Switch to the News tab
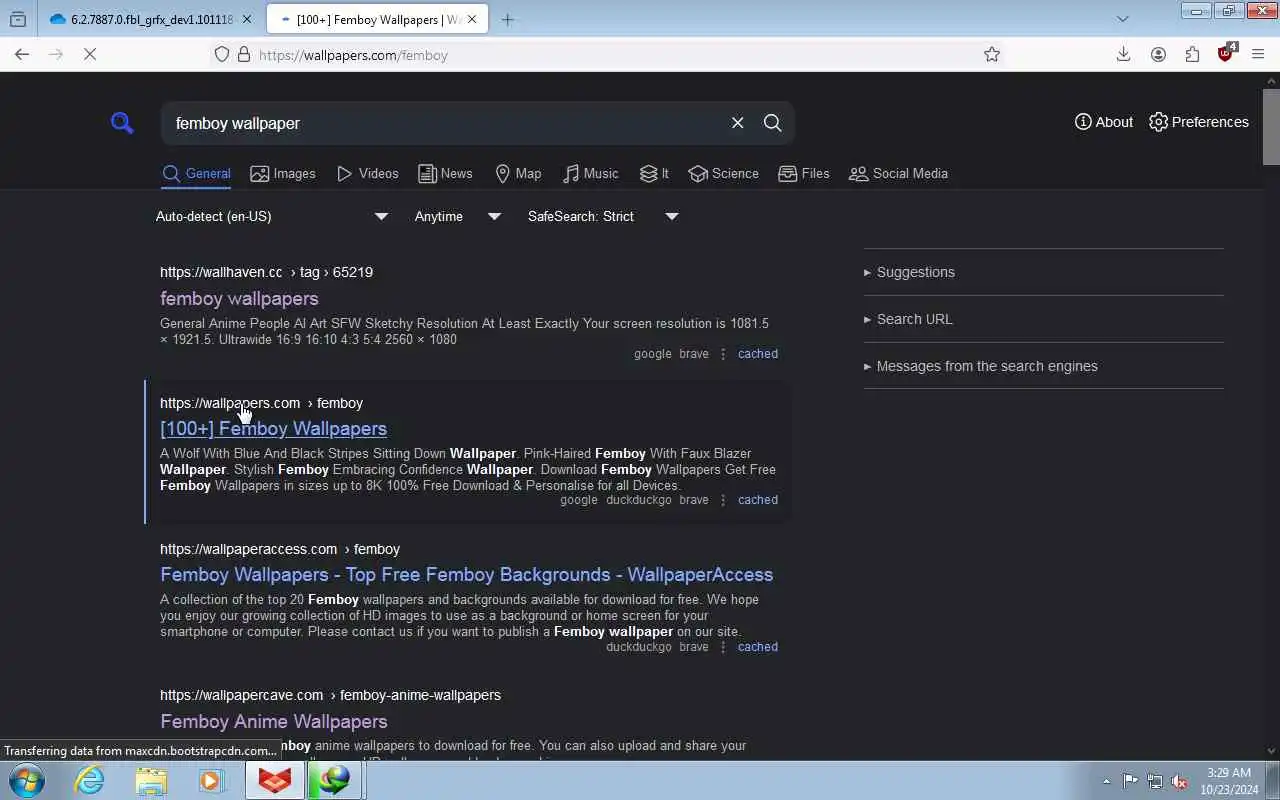The image size is (1280, 800). pos(445,173)
